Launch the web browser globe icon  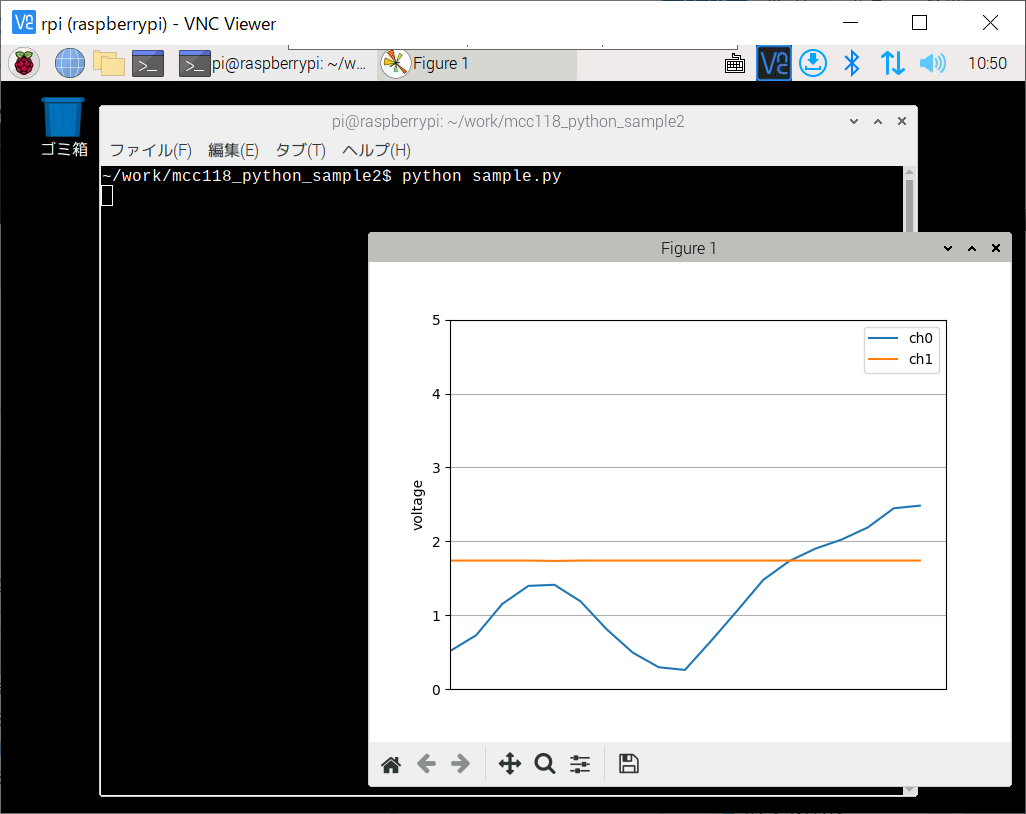pyautogui.click(x=69, y=64)
